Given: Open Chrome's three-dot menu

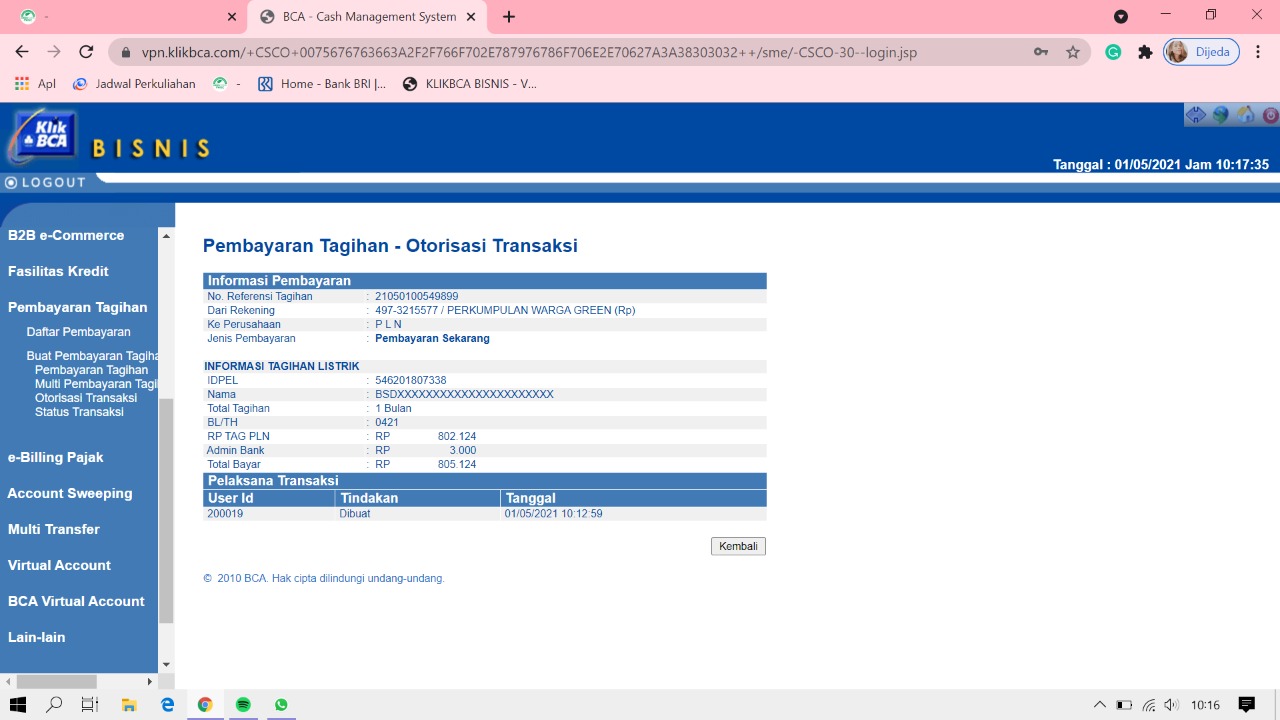Looking at the screenshot, I should pos(1257,52).
